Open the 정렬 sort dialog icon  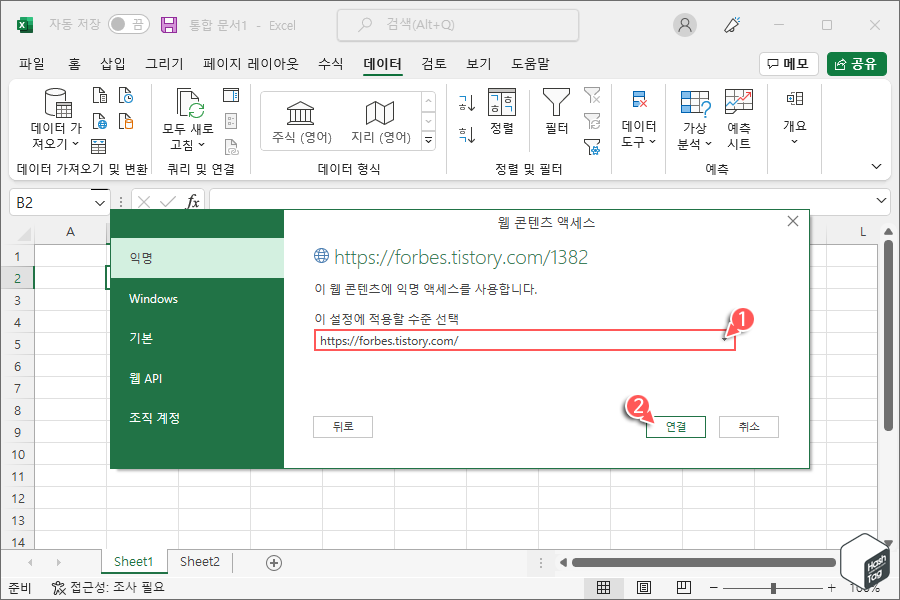pyautogui.click(x=501, y=110)
